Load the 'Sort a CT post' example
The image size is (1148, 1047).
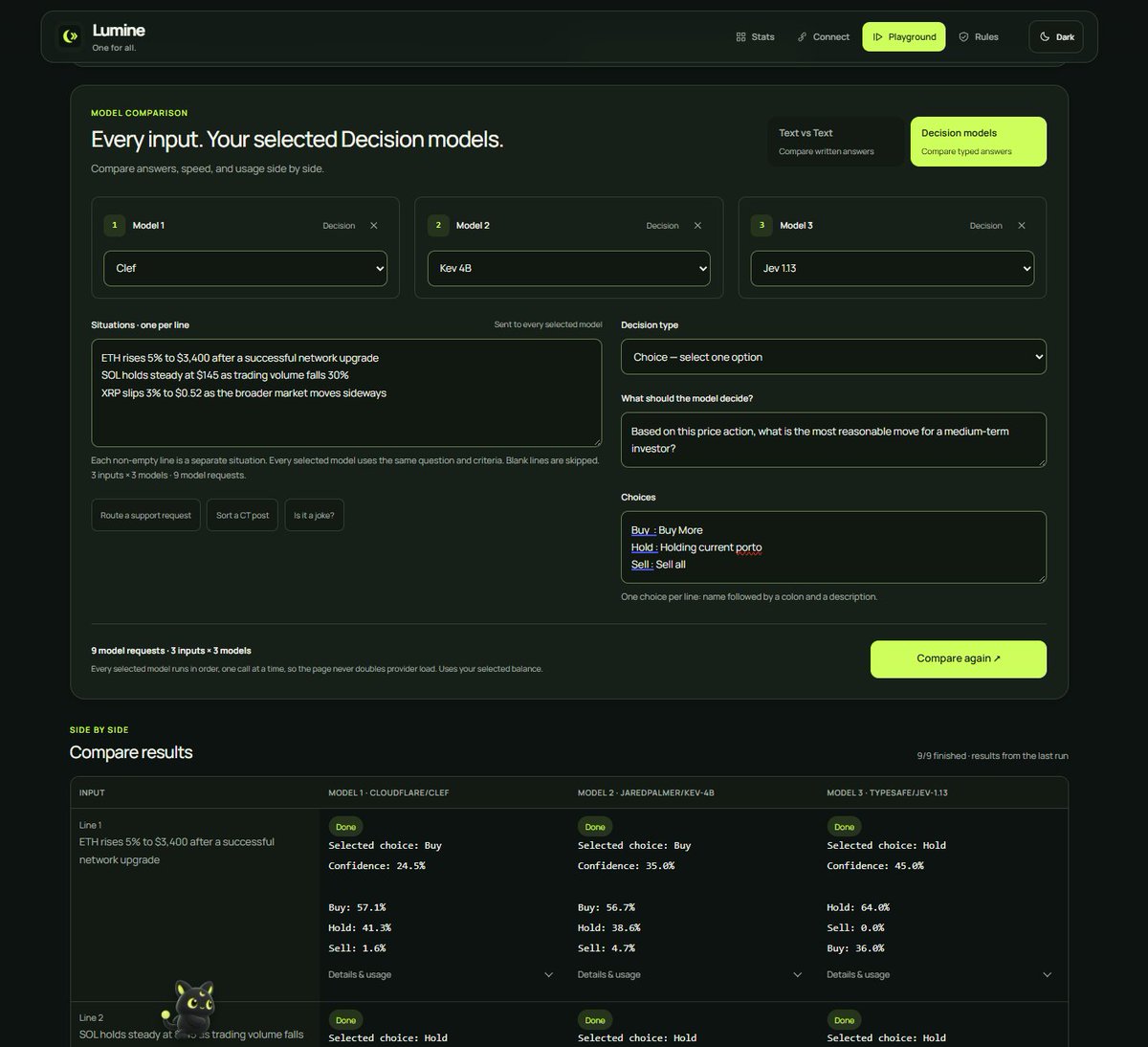click(x=243, y=515)
